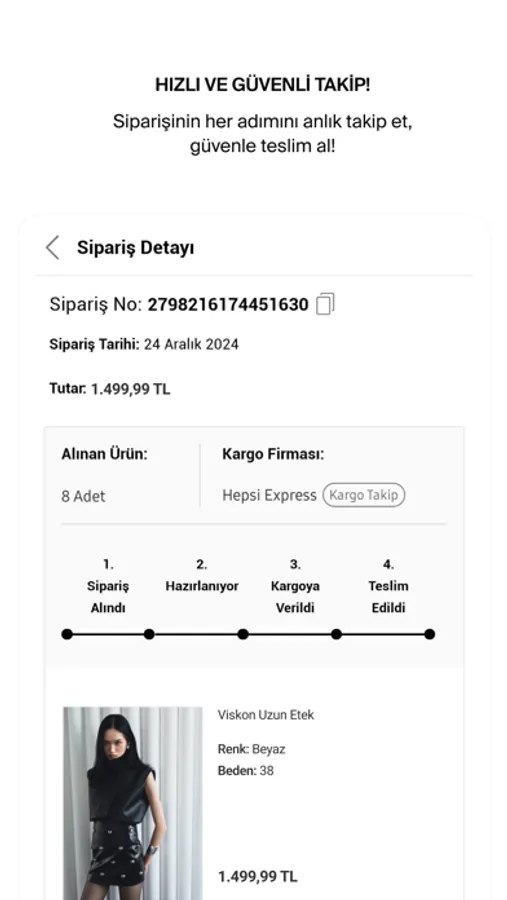Open the Viskon Uzun Etek product title
This screenshot has width=507, height=900.
tap(266, 715)
